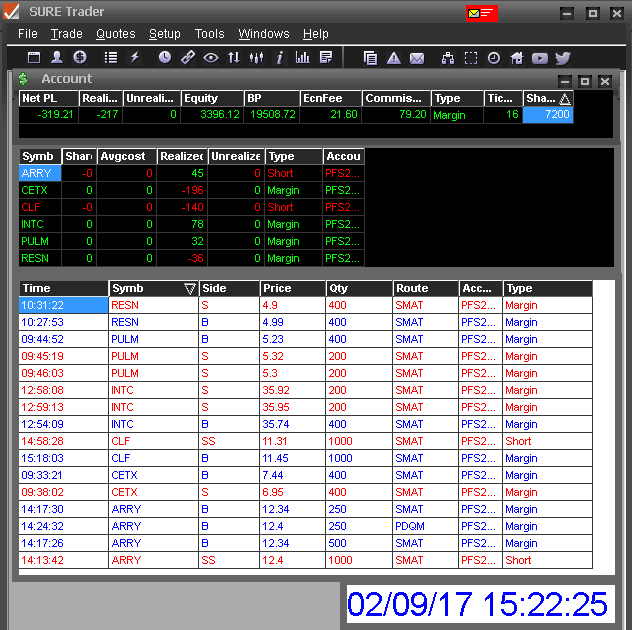This screenshot has width=632, height=630.
Task: Click the lightning bolt toolbar icon
Action: click(x=135, y=58)
